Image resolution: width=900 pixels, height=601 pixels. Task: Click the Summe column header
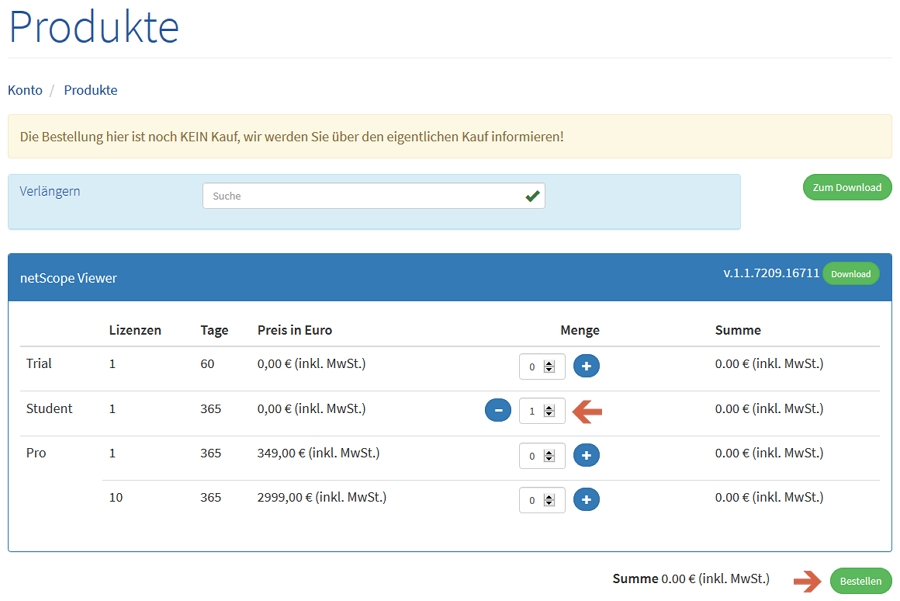click(738, 330)
